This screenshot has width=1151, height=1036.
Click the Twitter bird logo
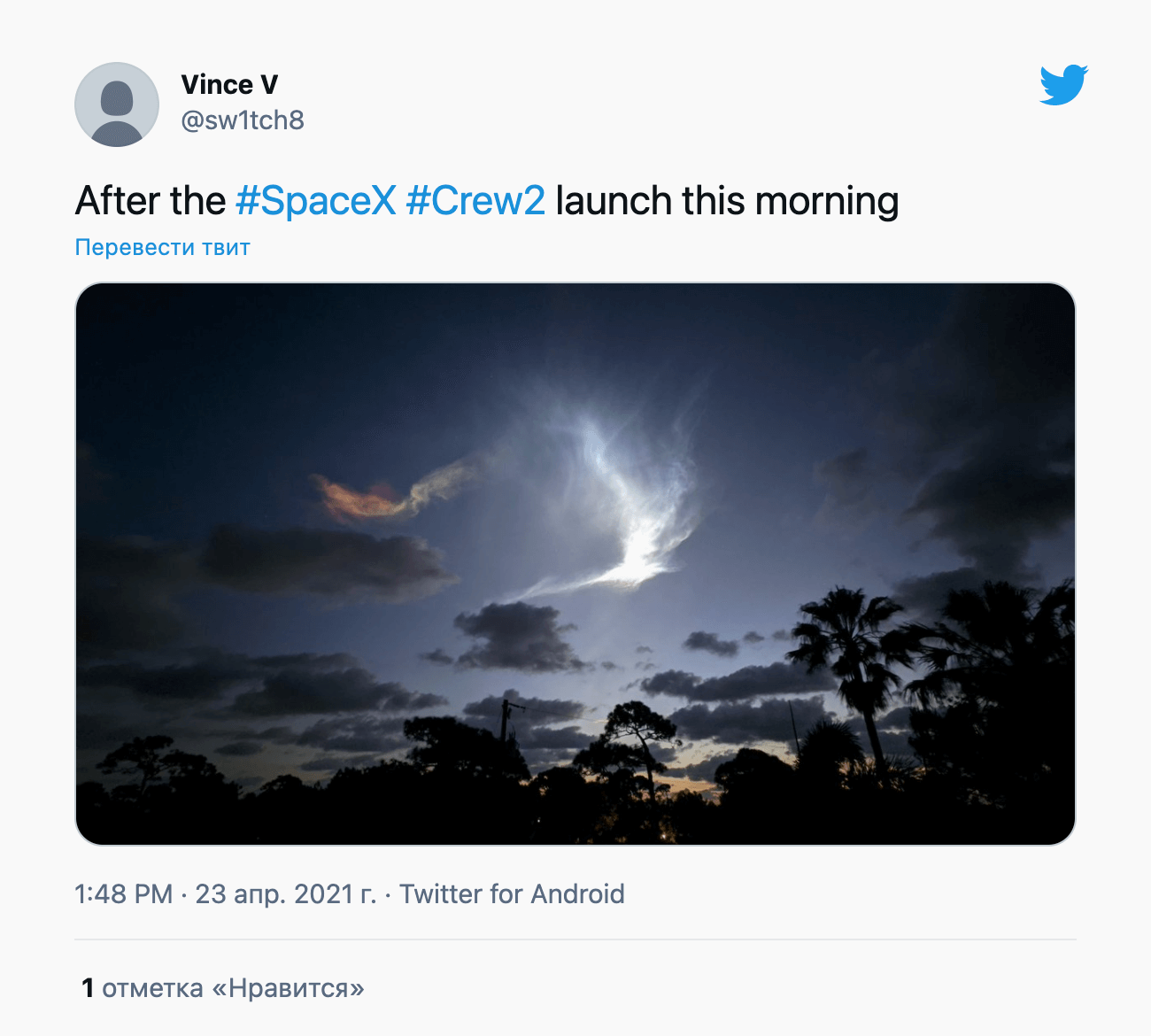pos(1063,85)
